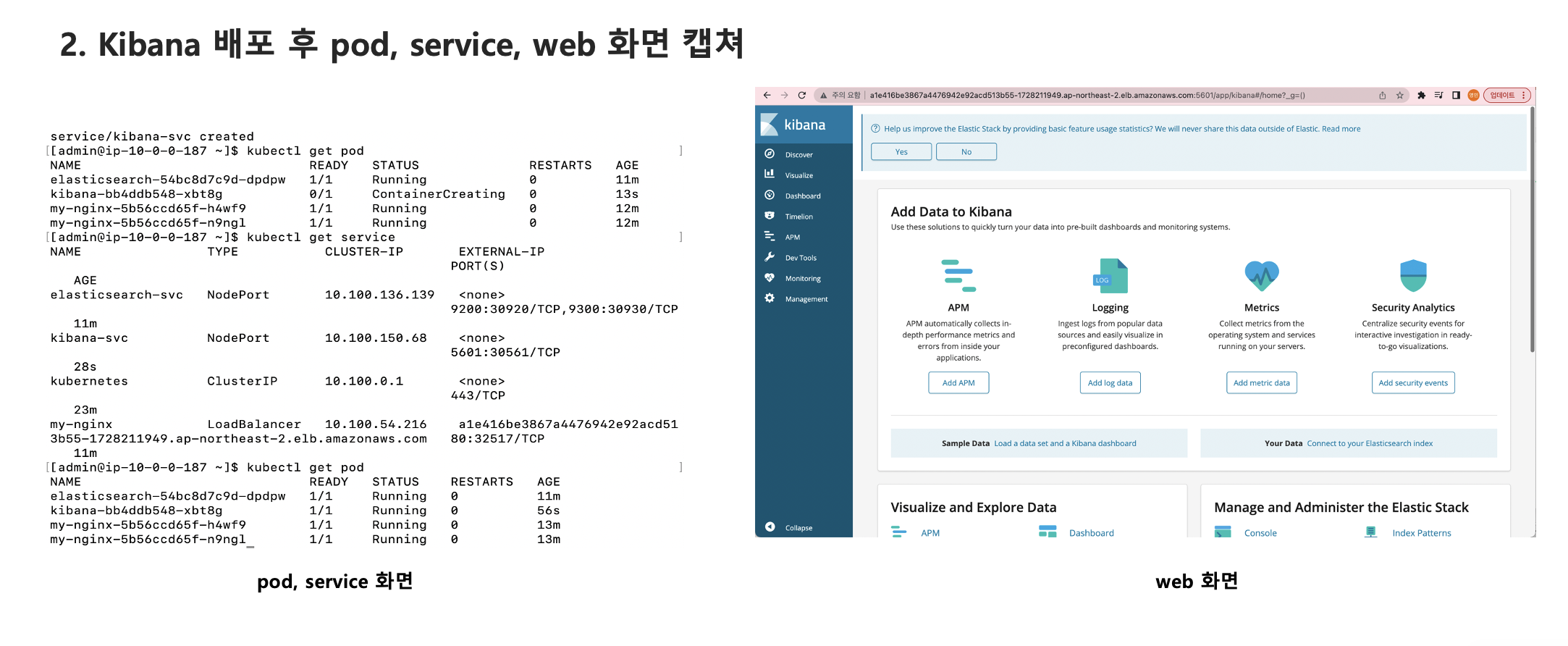
Task: Click the share icon in address bar
Action: [1382, 96]
